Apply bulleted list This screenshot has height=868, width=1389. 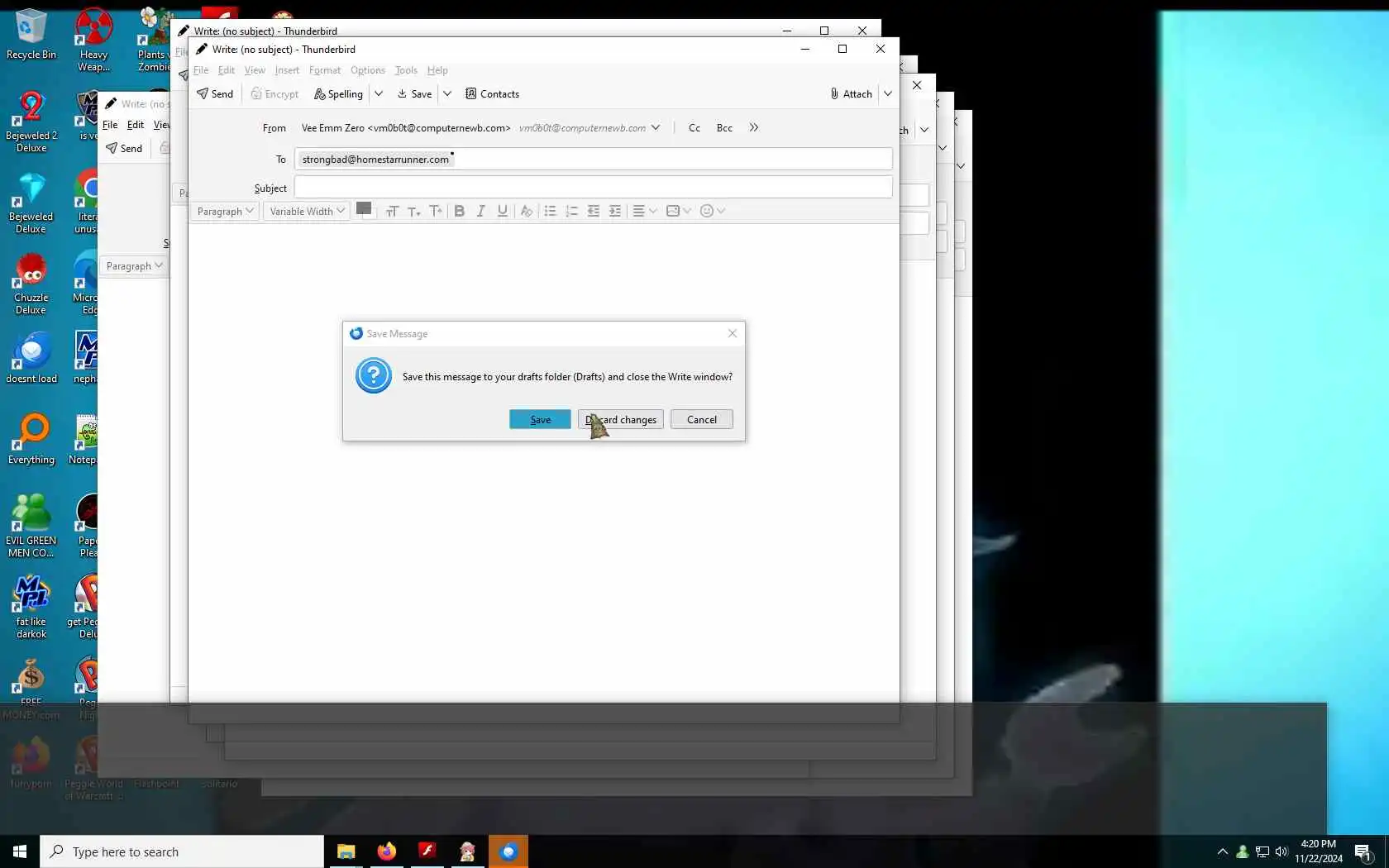(x=550, y=211)
